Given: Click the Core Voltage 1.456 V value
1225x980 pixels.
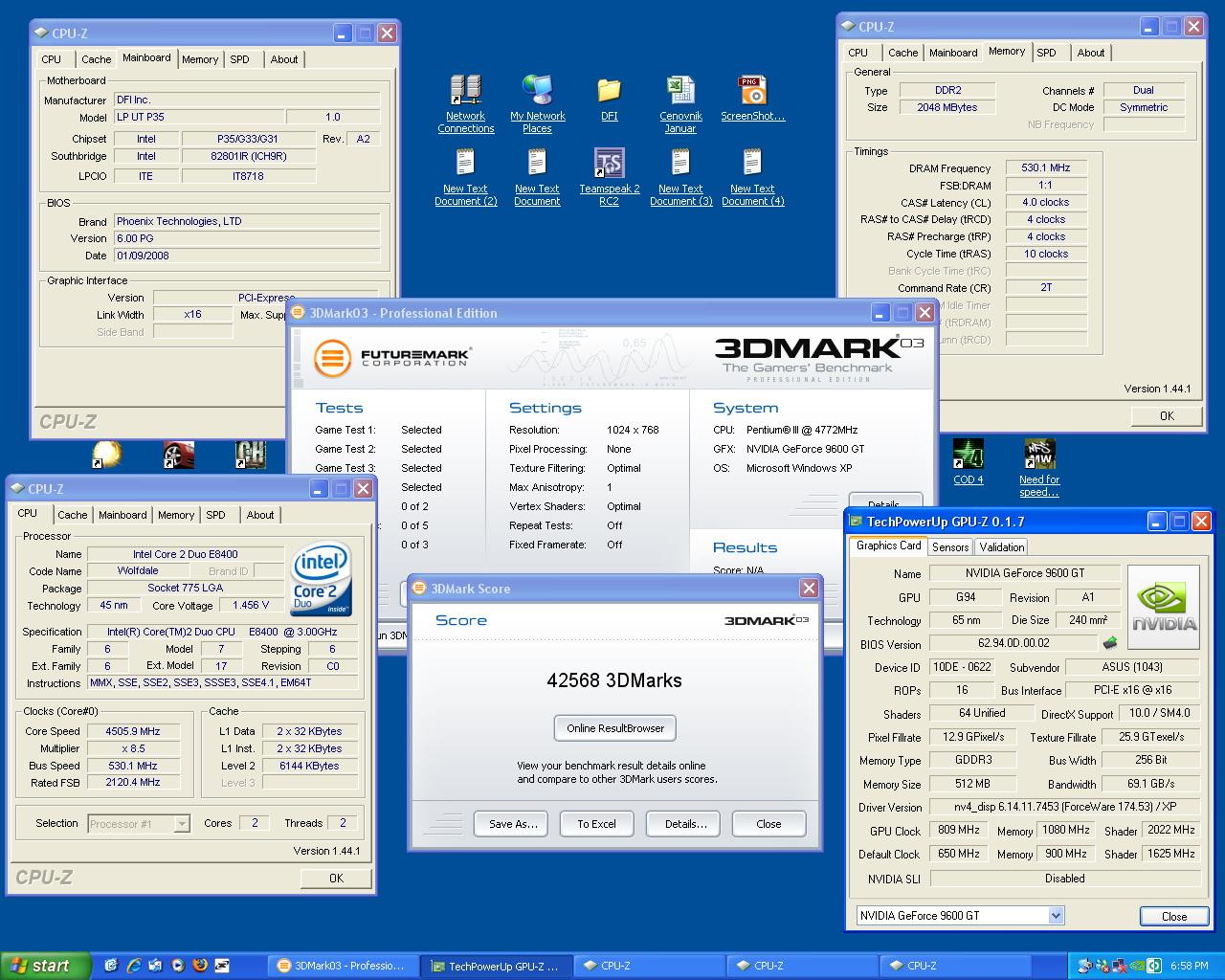Looking at the screenshot, I should pyautogui.click(x=251, y=606).
